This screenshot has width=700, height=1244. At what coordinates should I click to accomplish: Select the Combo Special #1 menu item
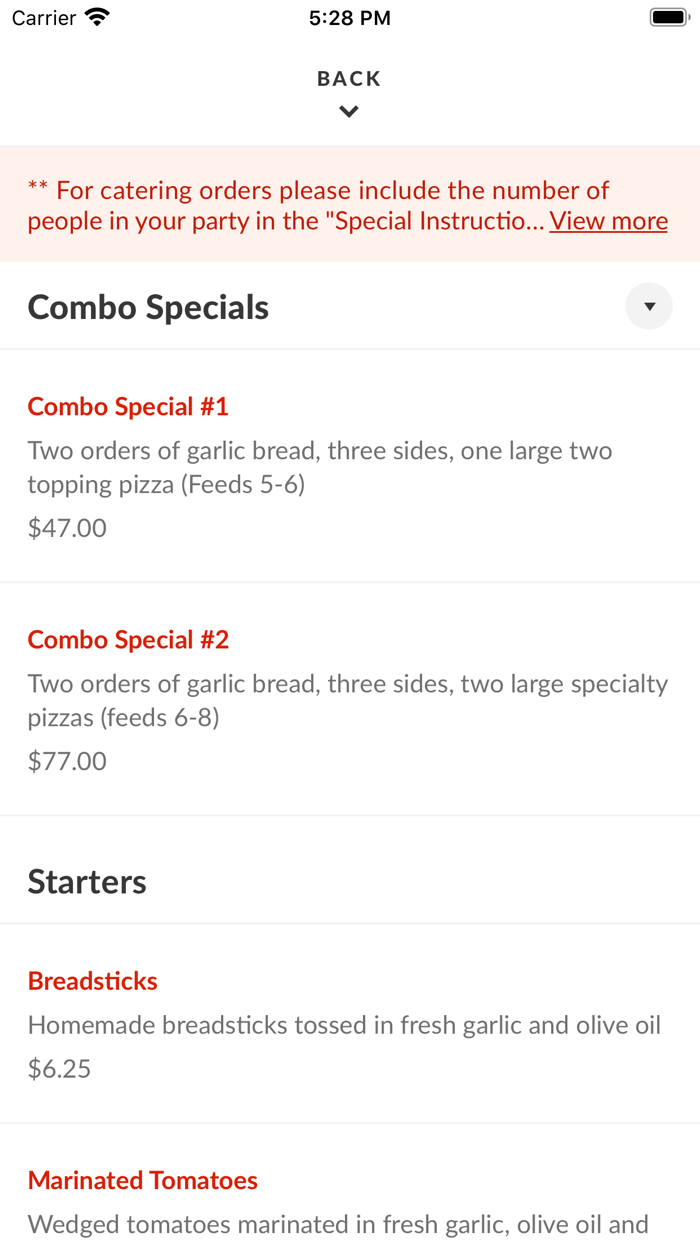coord(128,406)
